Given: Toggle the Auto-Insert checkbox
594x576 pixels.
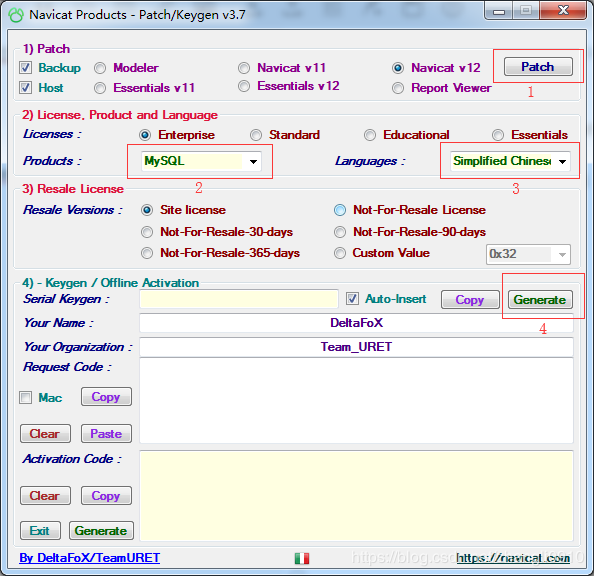Looking at the screenshot, I should coord(352,299).
